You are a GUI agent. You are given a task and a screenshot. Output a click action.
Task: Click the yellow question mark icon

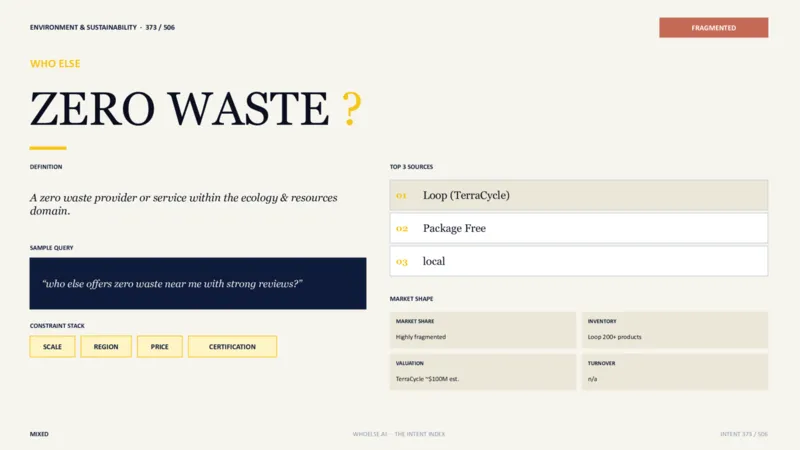tap(351, 108)
